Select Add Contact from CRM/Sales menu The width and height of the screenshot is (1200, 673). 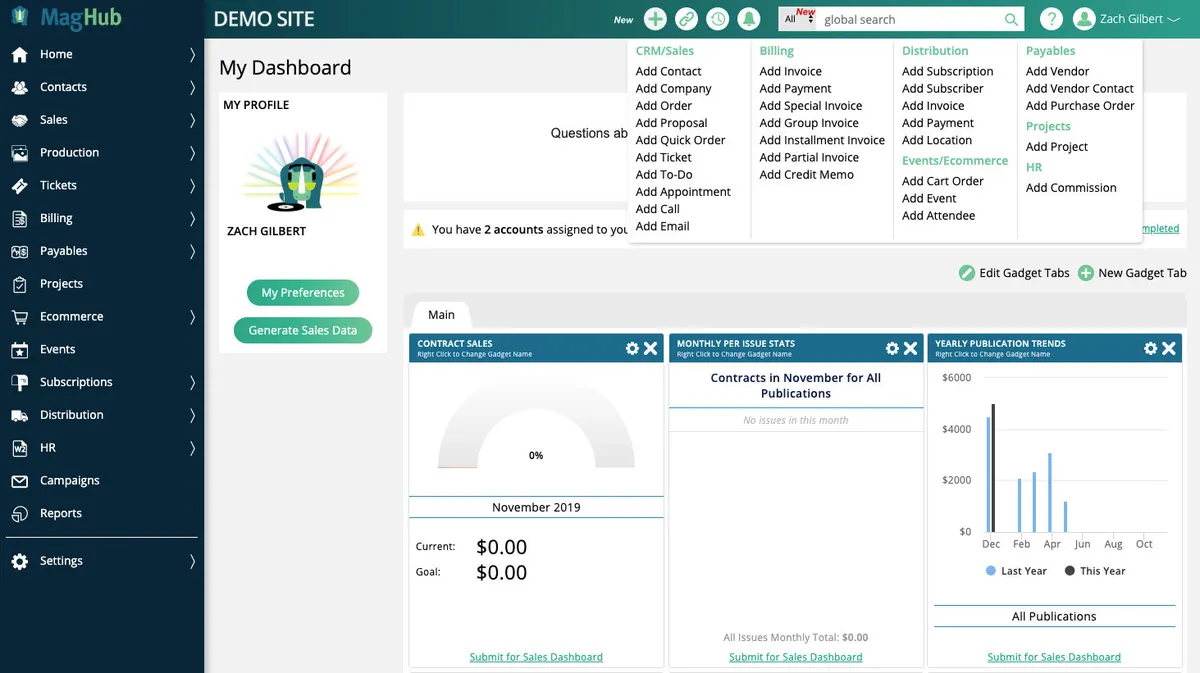(x=668, y=71)
